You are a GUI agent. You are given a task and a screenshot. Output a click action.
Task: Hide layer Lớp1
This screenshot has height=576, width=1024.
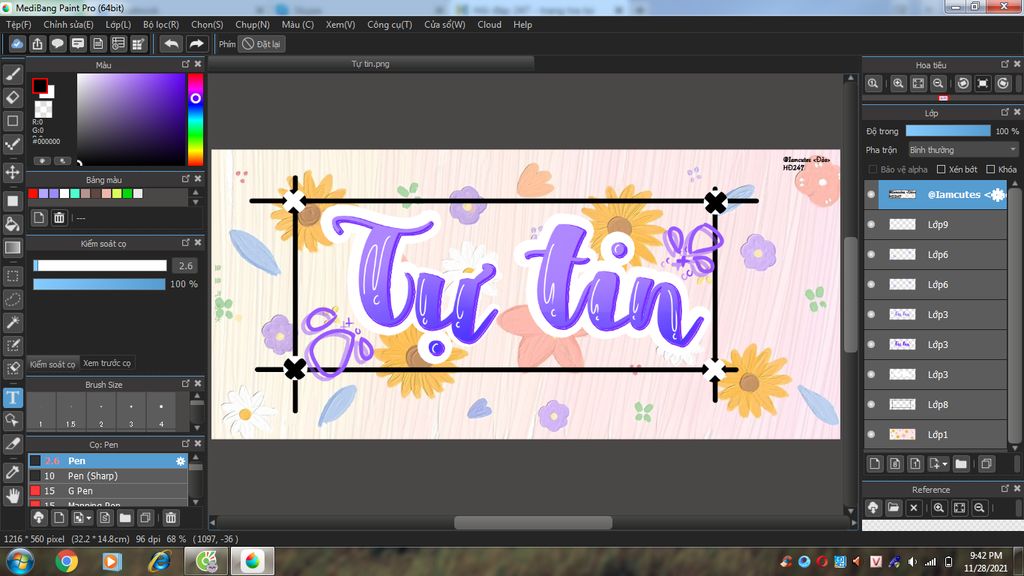coord(871,434)
